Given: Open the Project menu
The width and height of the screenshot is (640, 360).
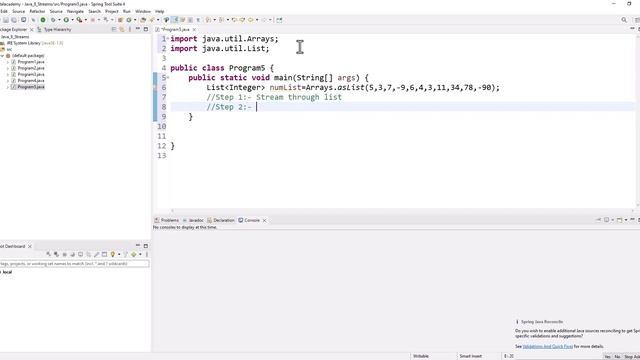Looking at the screenshot, I should coord(111,11).
